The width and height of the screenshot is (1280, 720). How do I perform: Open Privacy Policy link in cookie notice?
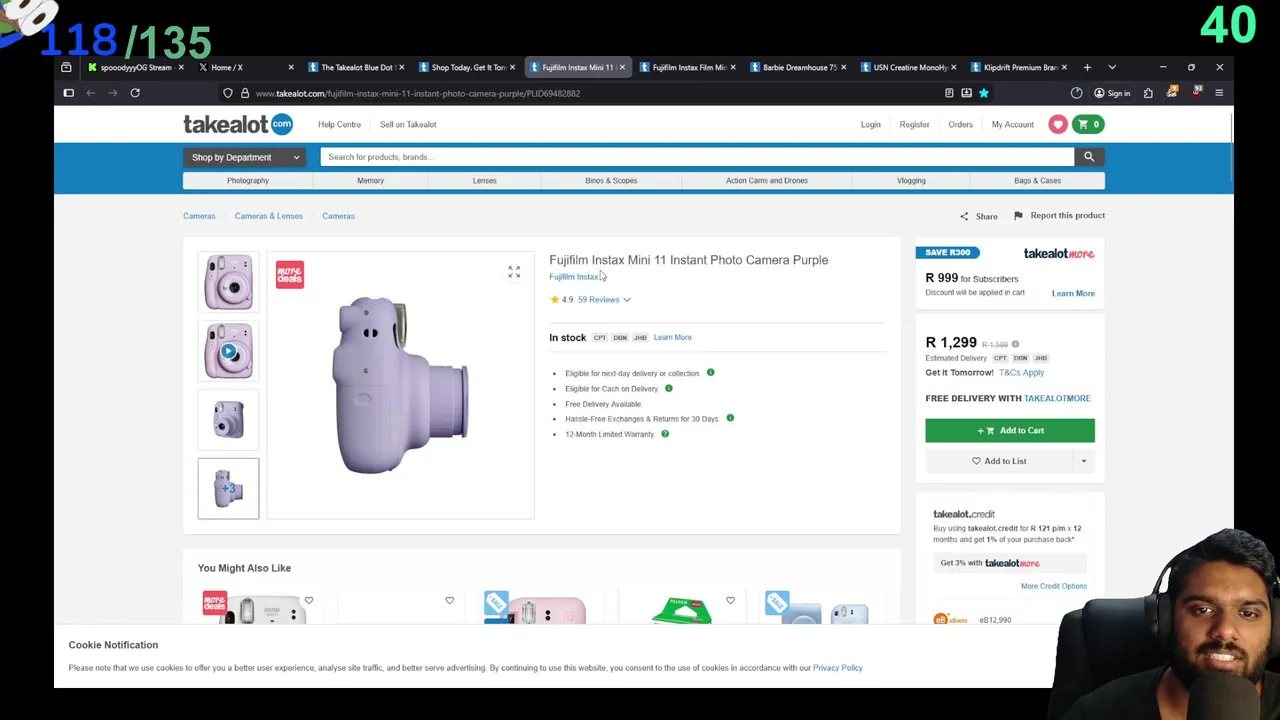click(x=837, y=667)
